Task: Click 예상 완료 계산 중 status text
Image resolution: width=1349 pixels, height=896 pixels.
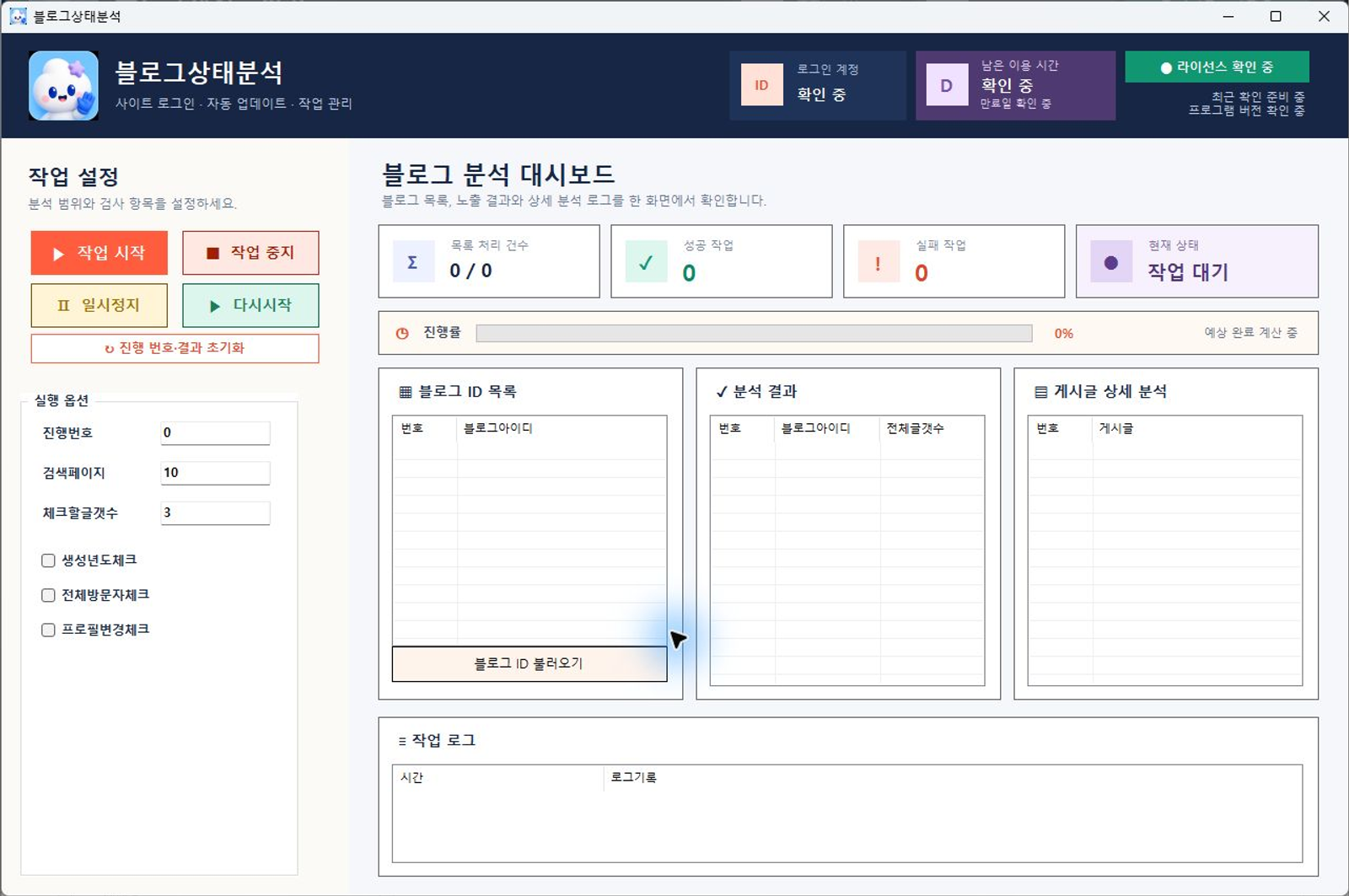Action: coord(1250,333)
